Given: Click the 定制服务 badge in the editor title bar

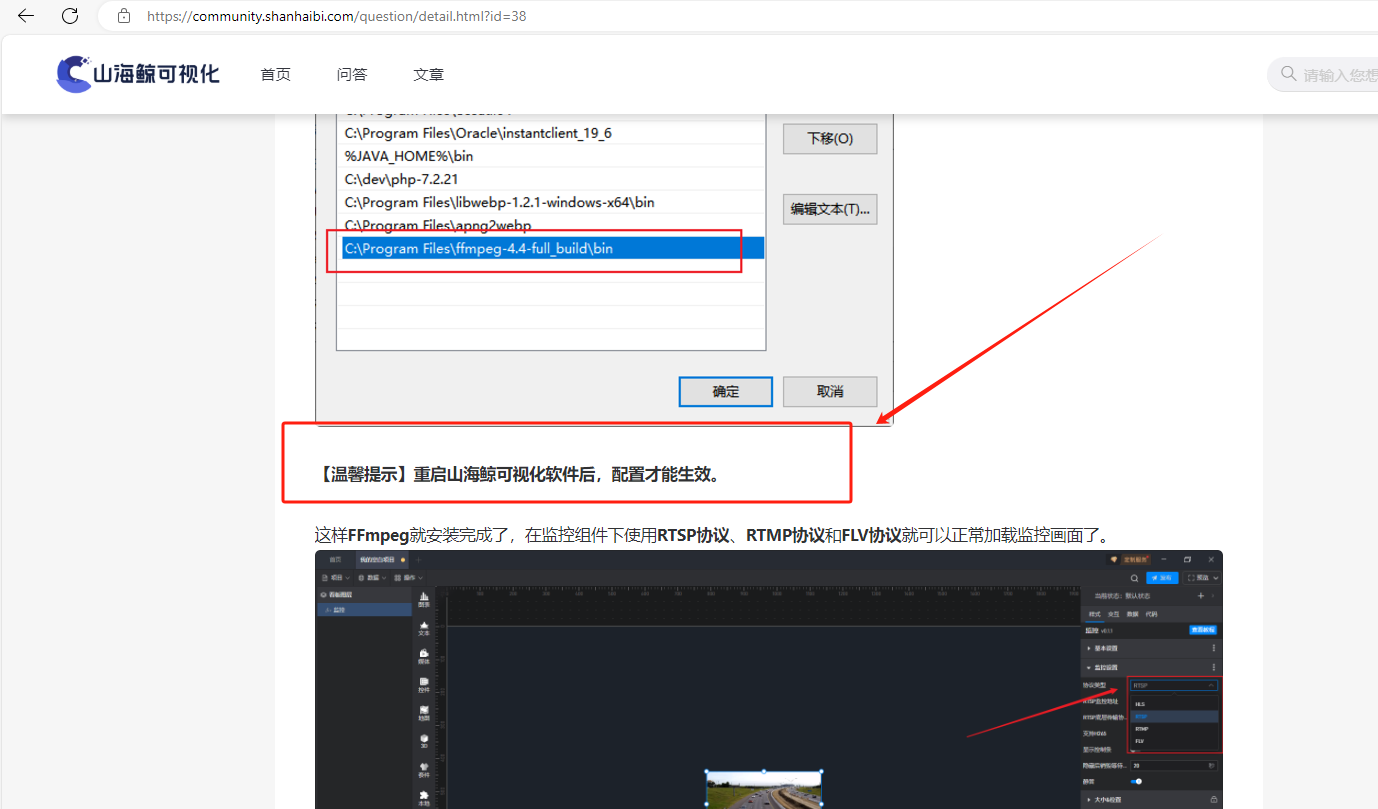Looking at the screenshot, I should (1131, 559).
